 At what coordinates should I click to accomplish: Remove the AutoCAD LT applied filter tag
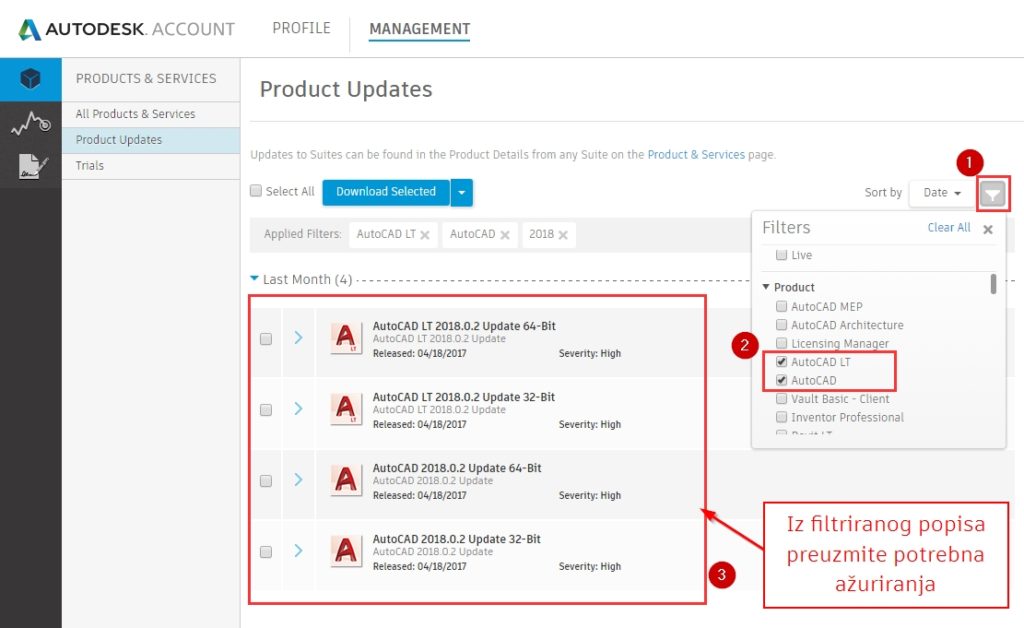click(x=425, y=235)
